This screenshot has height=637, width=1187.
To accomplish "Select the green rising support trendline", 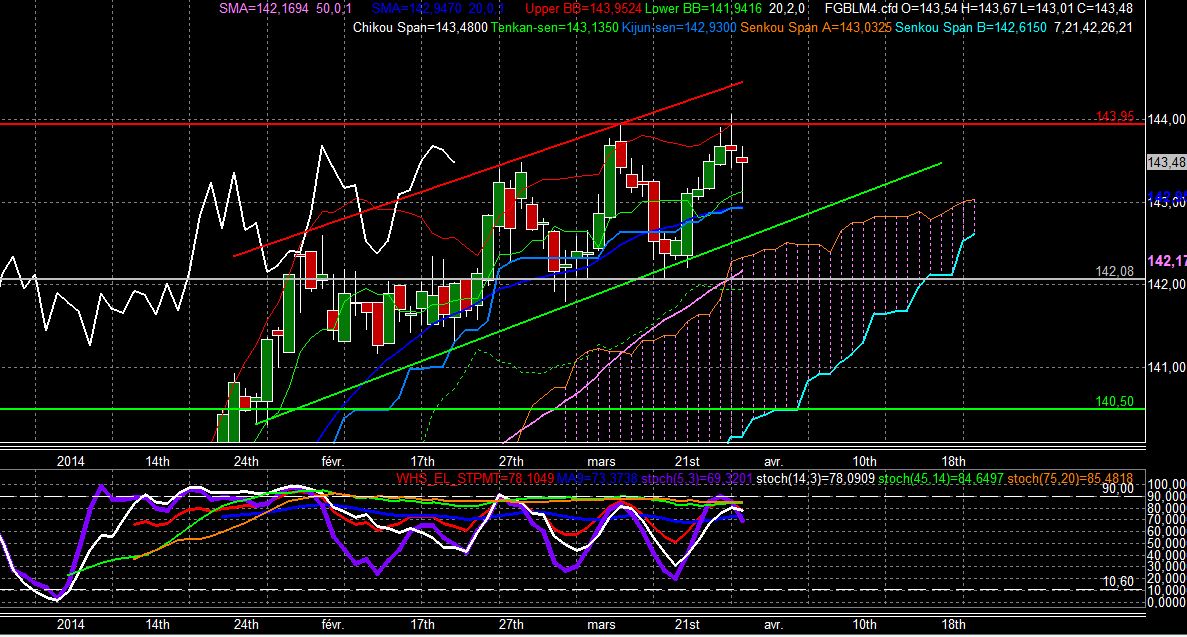I will click(598, 293).
